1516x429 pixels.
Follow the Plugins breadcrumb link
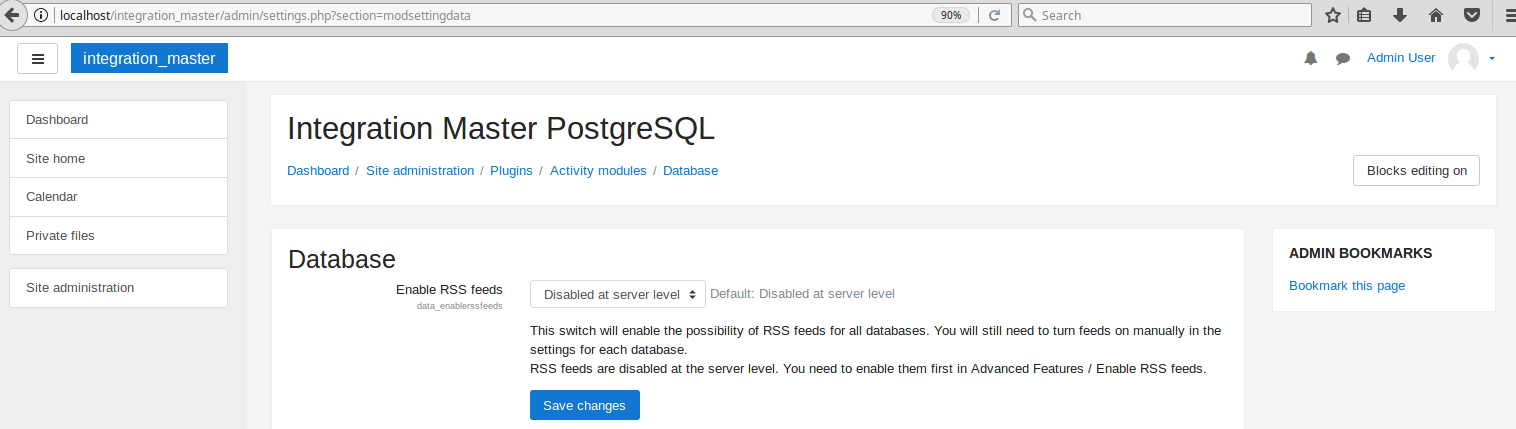tap(511, 171)
